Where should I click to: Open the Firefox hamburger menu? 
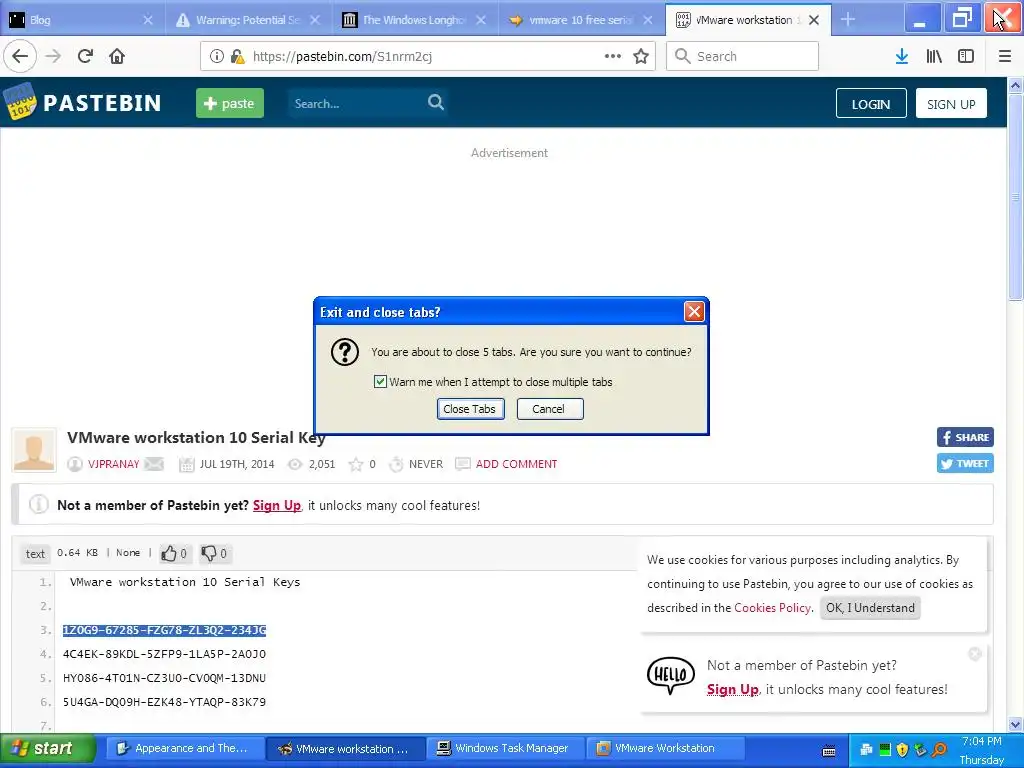1005,56
